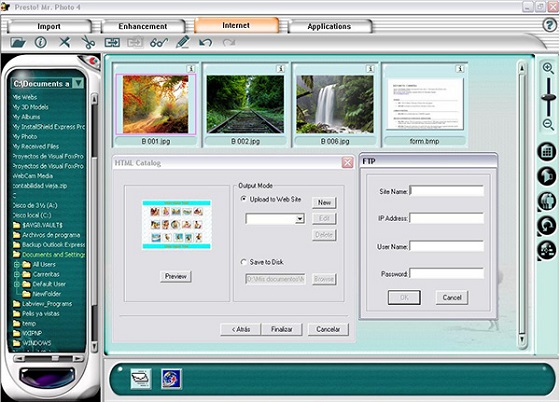This screenshot has width=560, height=402.
Task: Select the B 001.jpg autumn thumbnail
Action: pyautogui.click(x=155, y=104)
